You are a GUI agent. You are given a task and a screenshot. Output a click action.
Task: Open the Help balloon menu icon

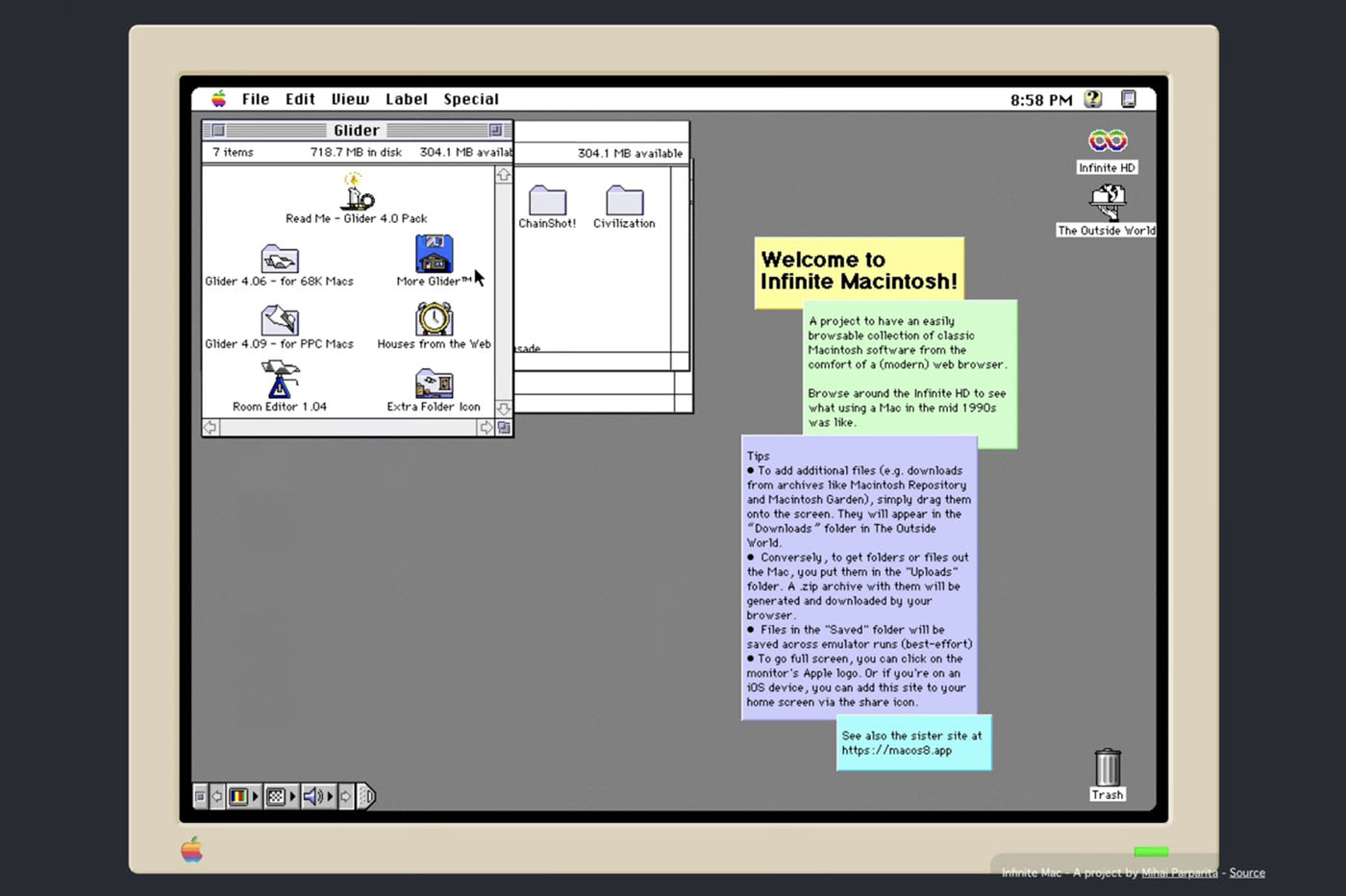(x=1093, y=99)
